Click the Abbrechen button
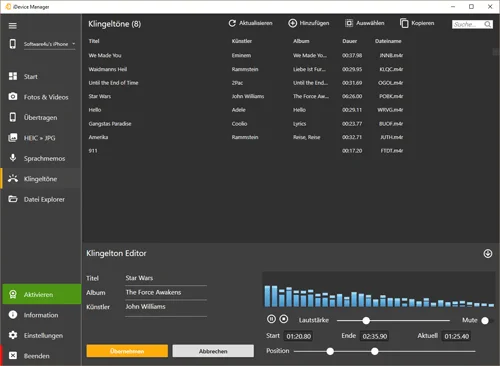Screen dimensions: 500x366 coord(213,351)
